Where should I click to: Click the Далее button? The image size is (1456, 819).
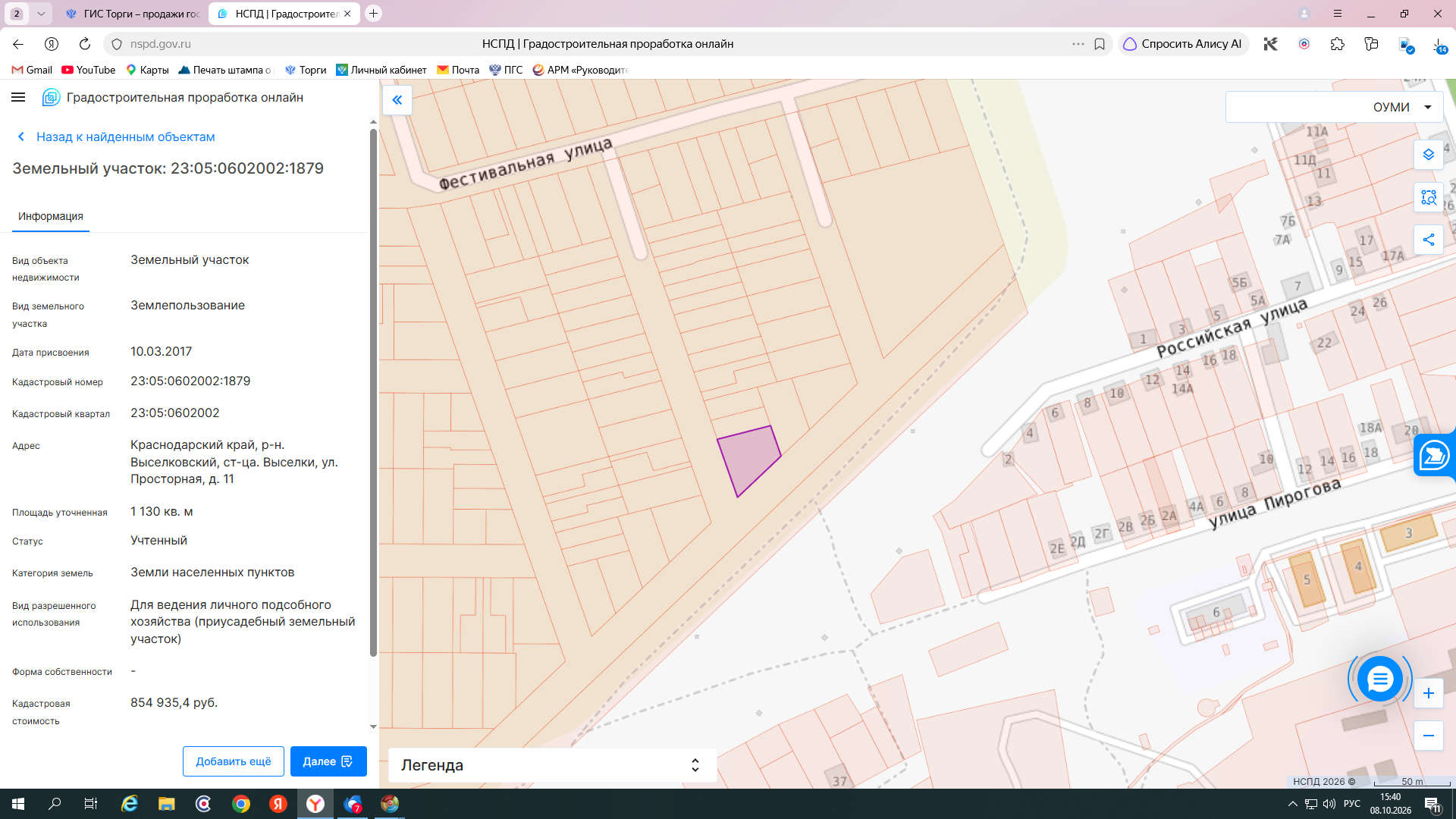click(x=328, y=761)
